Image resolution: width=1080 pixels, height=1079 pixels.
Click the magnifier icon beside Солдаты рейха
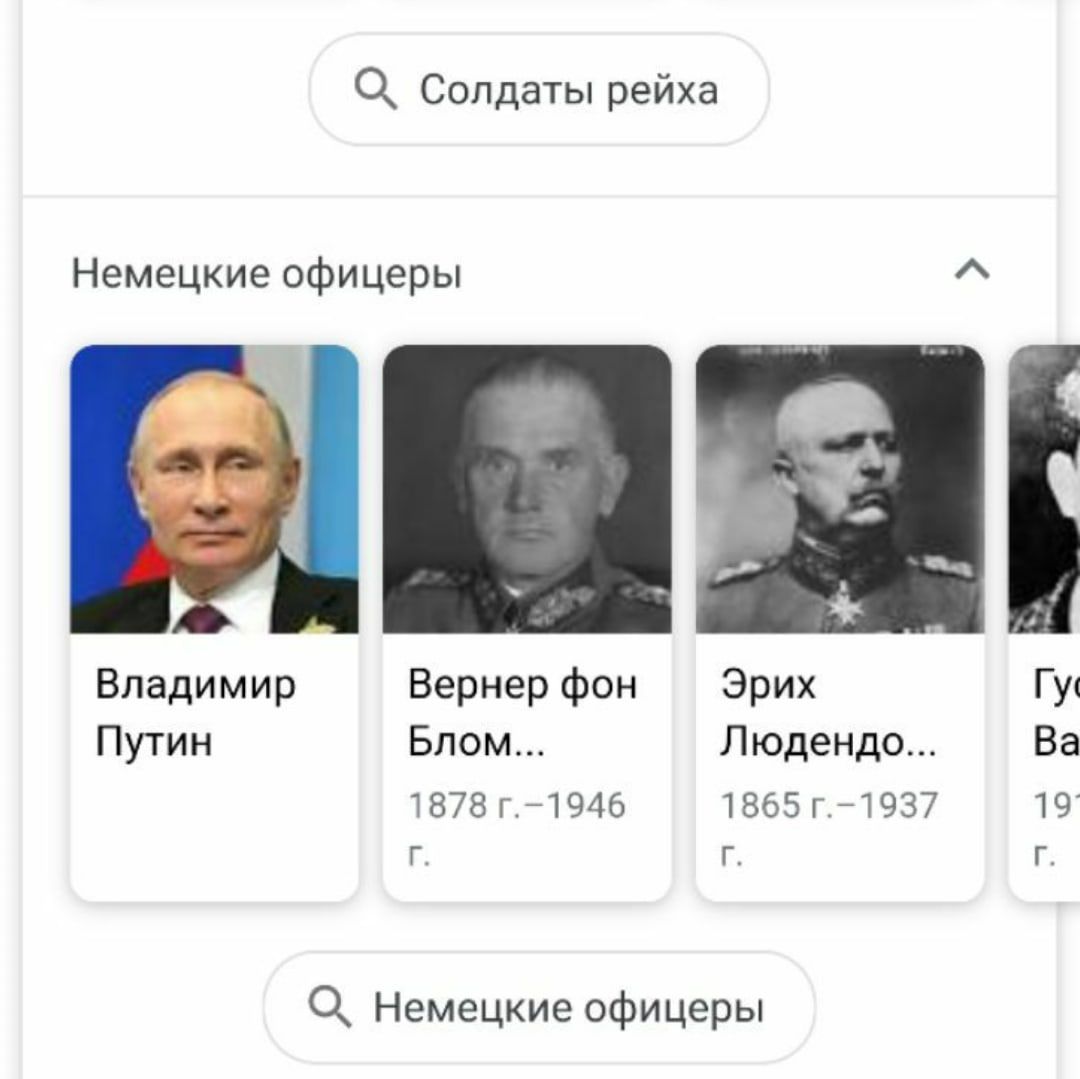[375, 88]
